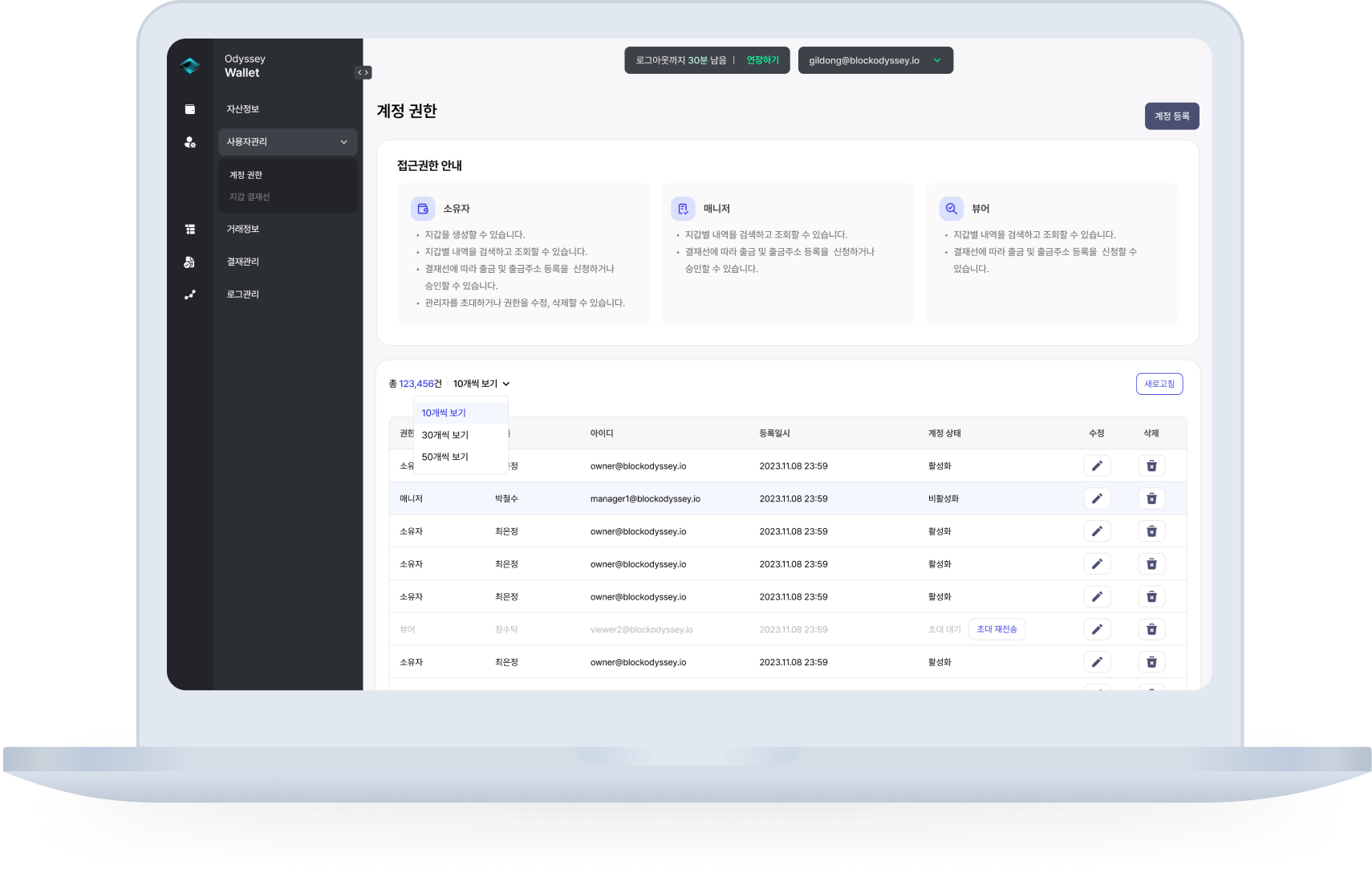Select the 지갑 결재선 menu item

[x=247, y=196]
